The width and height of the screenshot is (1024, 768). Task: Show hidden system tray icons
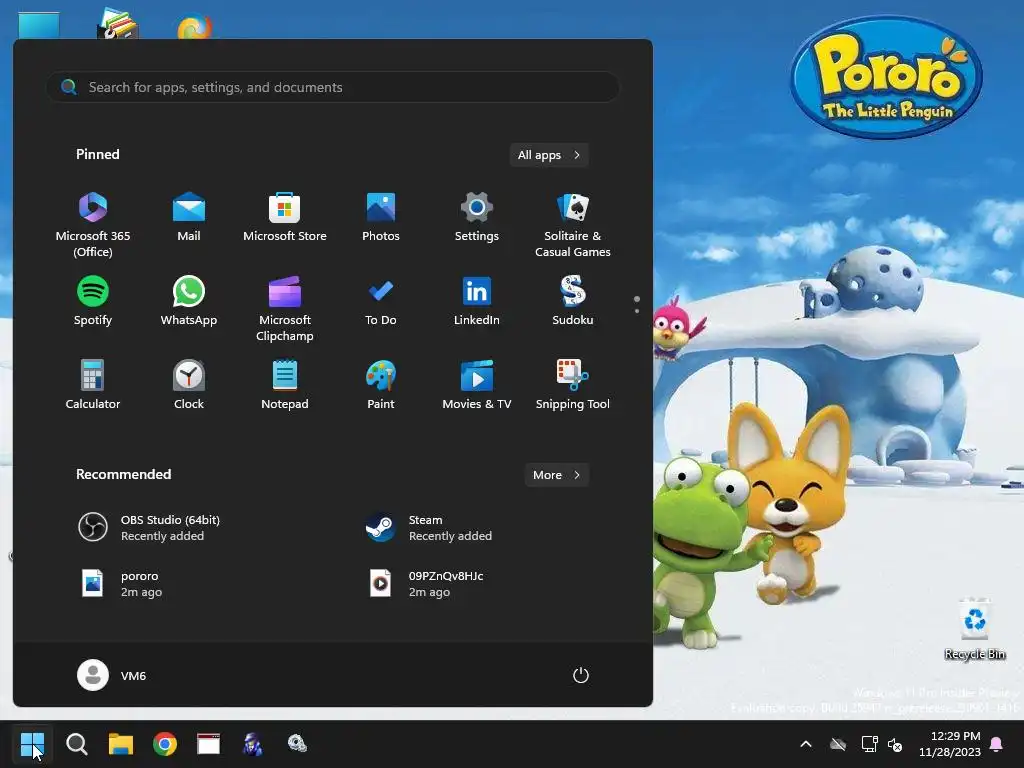point(806,744)
